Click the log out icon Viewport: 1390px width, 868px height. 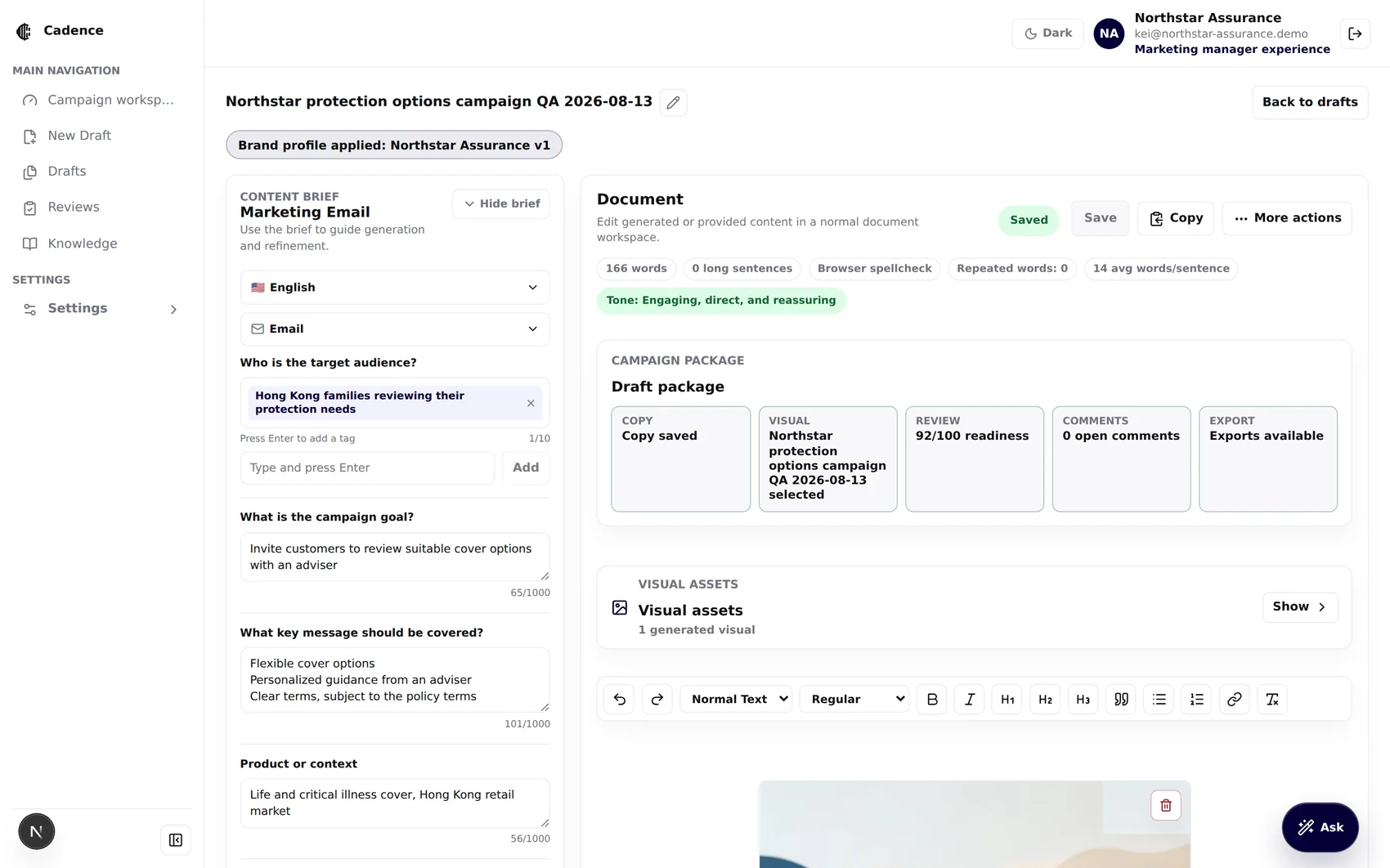[x=1355, y=34]
